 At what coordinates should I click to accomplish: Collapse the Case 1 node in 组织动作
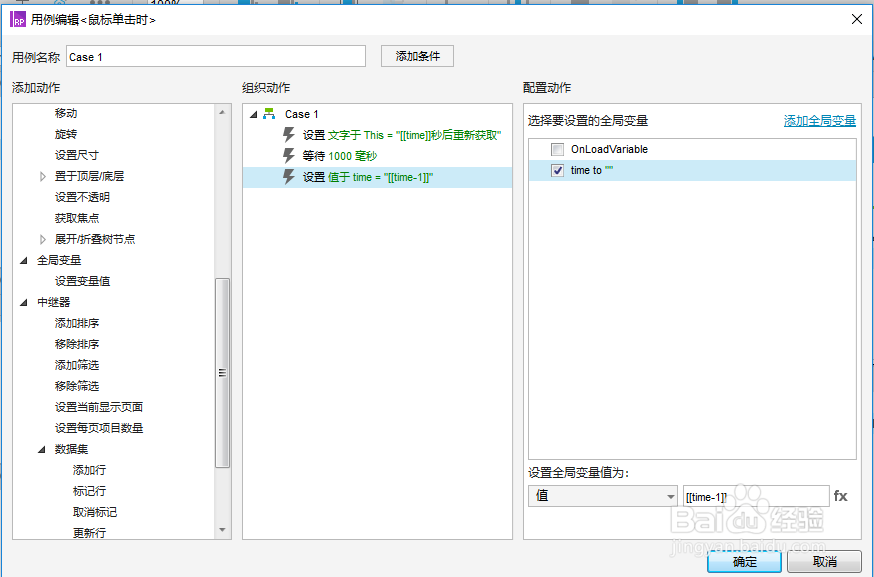(x=254, y=114)
